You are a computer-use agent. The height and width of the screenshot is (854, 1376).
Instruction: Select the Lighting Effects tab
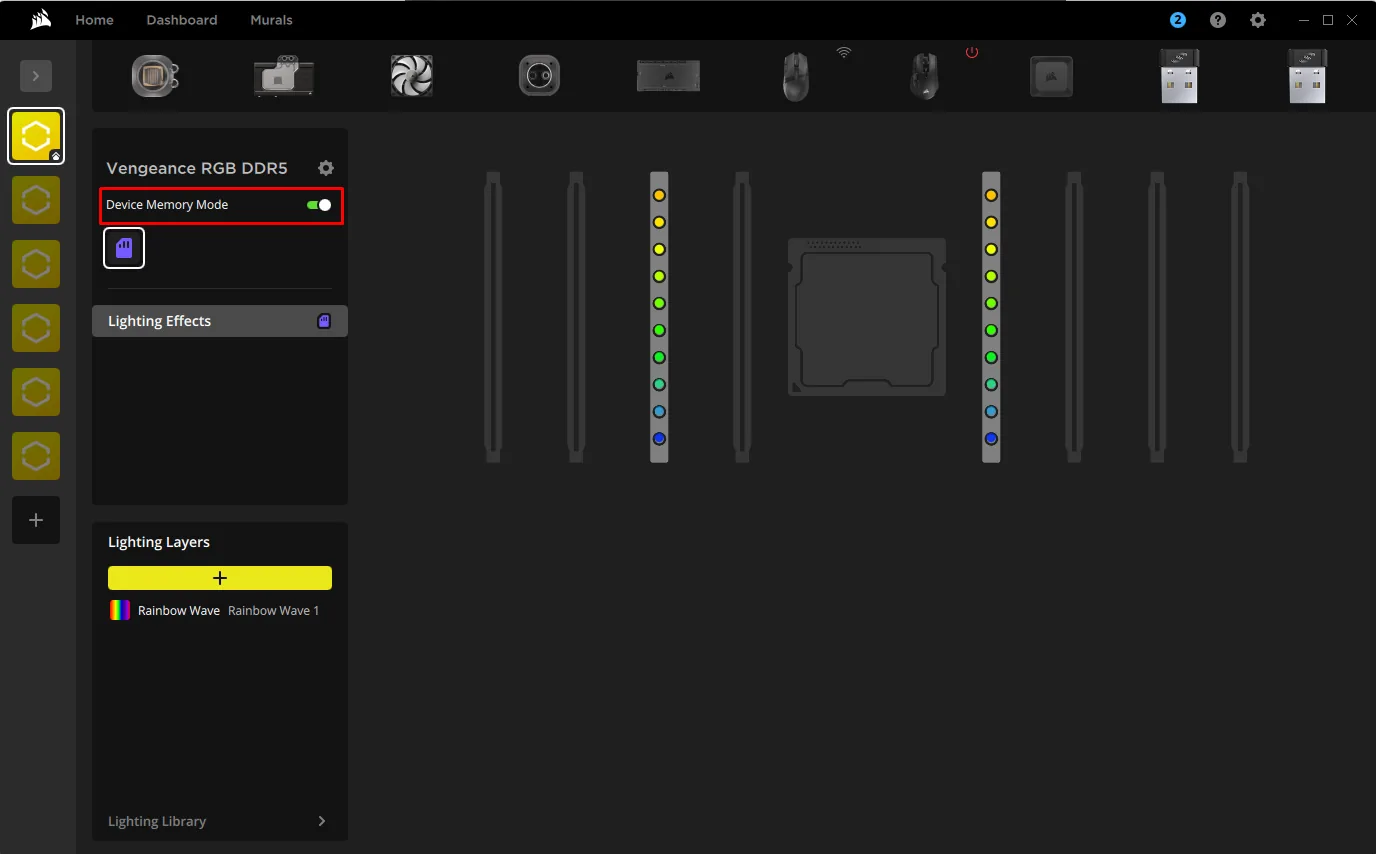pos(220,321)
